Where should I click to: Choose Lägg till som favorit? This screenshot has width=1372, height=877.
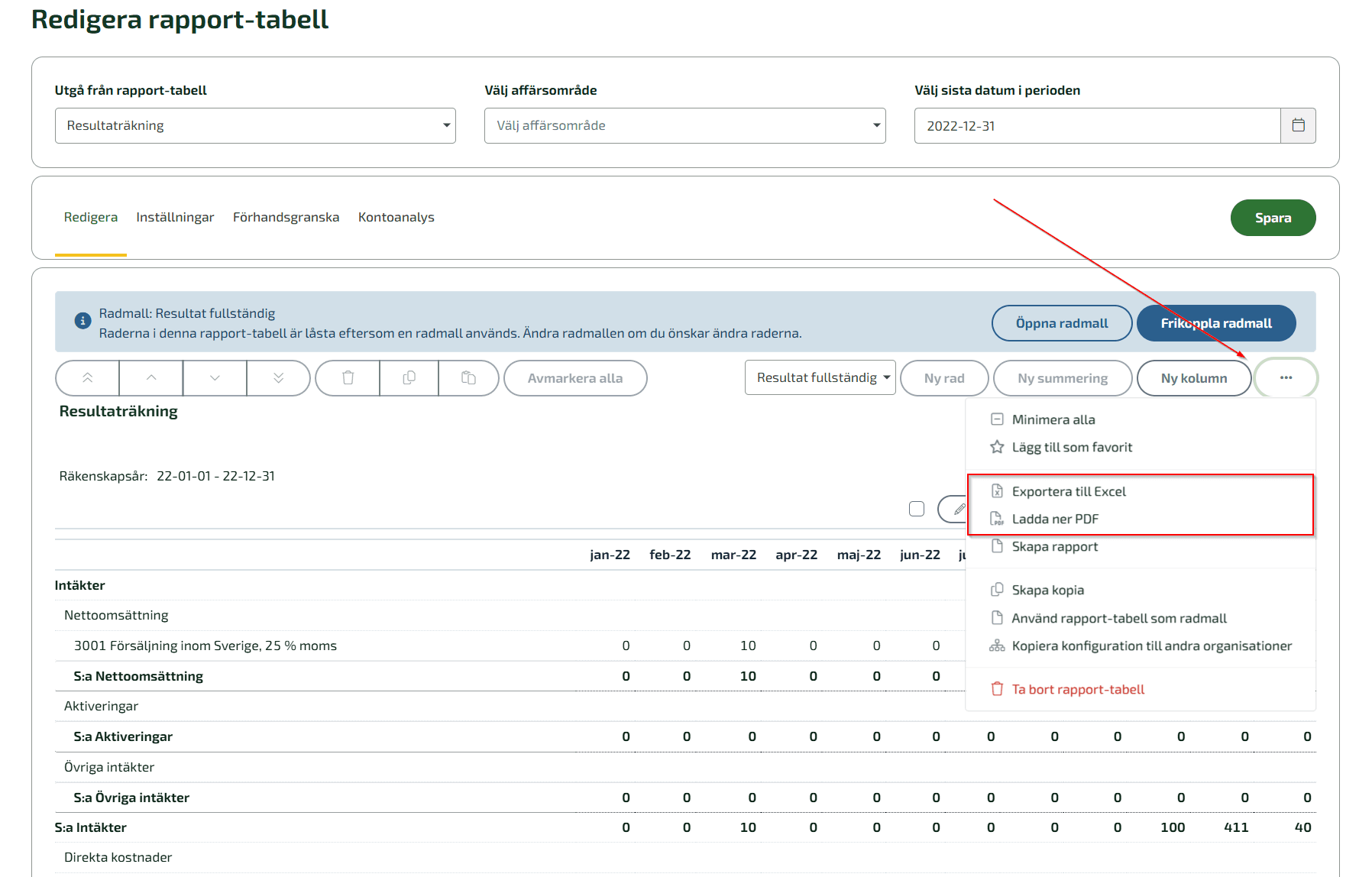coord(1141,447)
